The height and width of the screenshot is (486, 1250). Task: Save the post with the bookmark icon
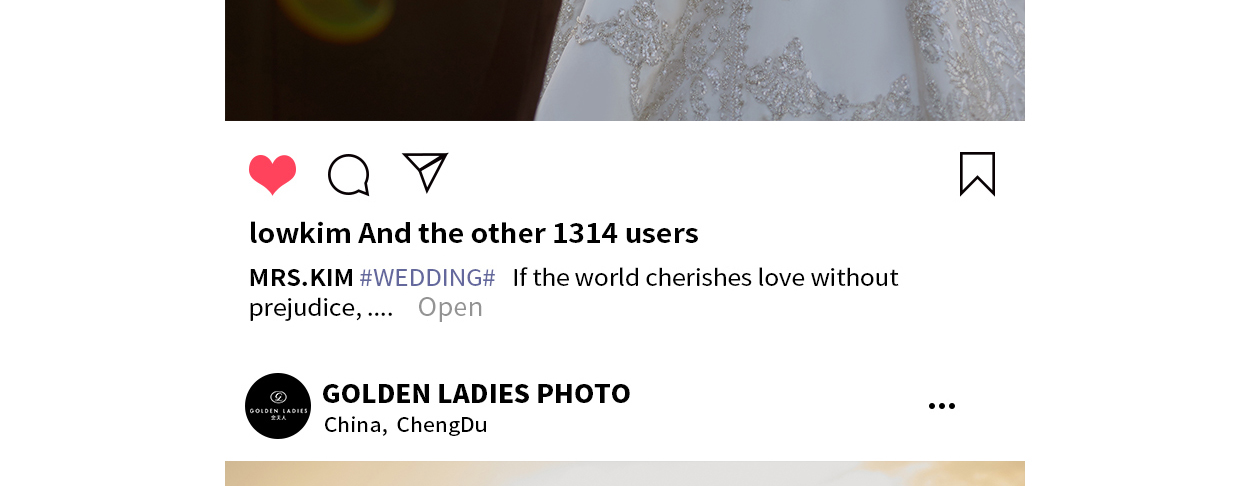(977, 174)
